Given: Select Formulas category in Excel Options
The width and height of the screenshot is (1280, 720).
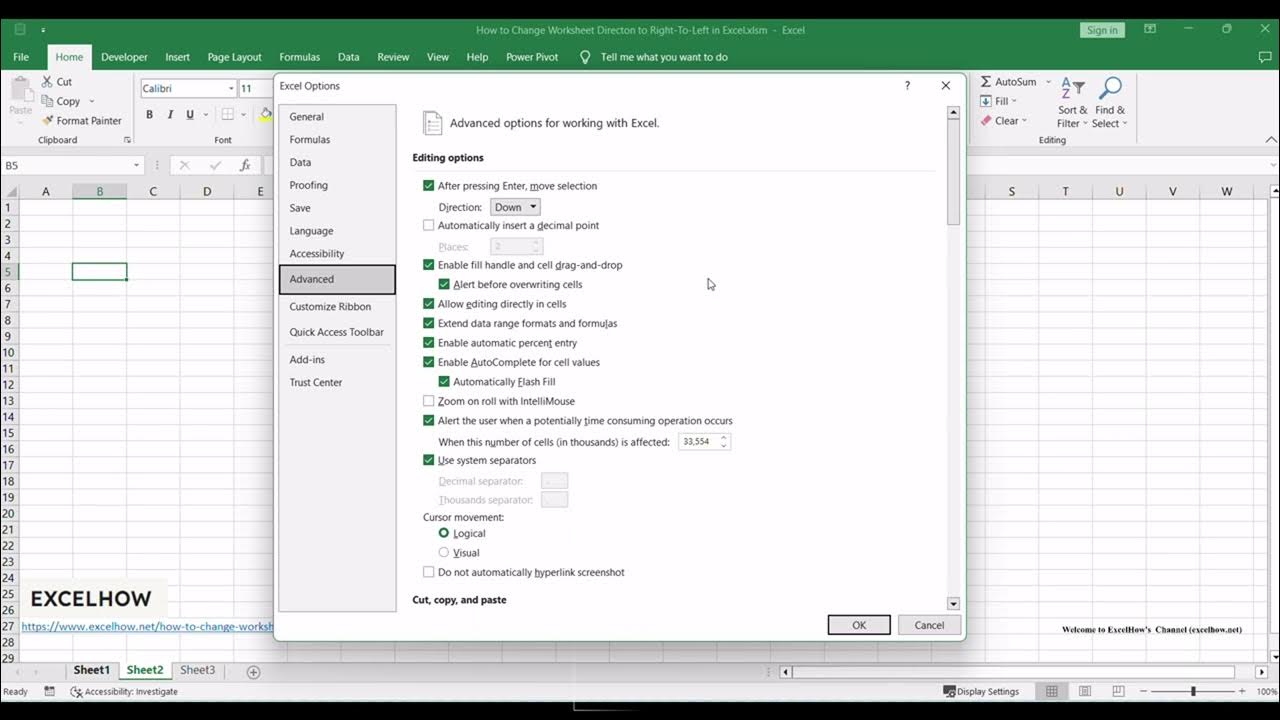Looking at the screenshot, I should (x=337, y=140).
